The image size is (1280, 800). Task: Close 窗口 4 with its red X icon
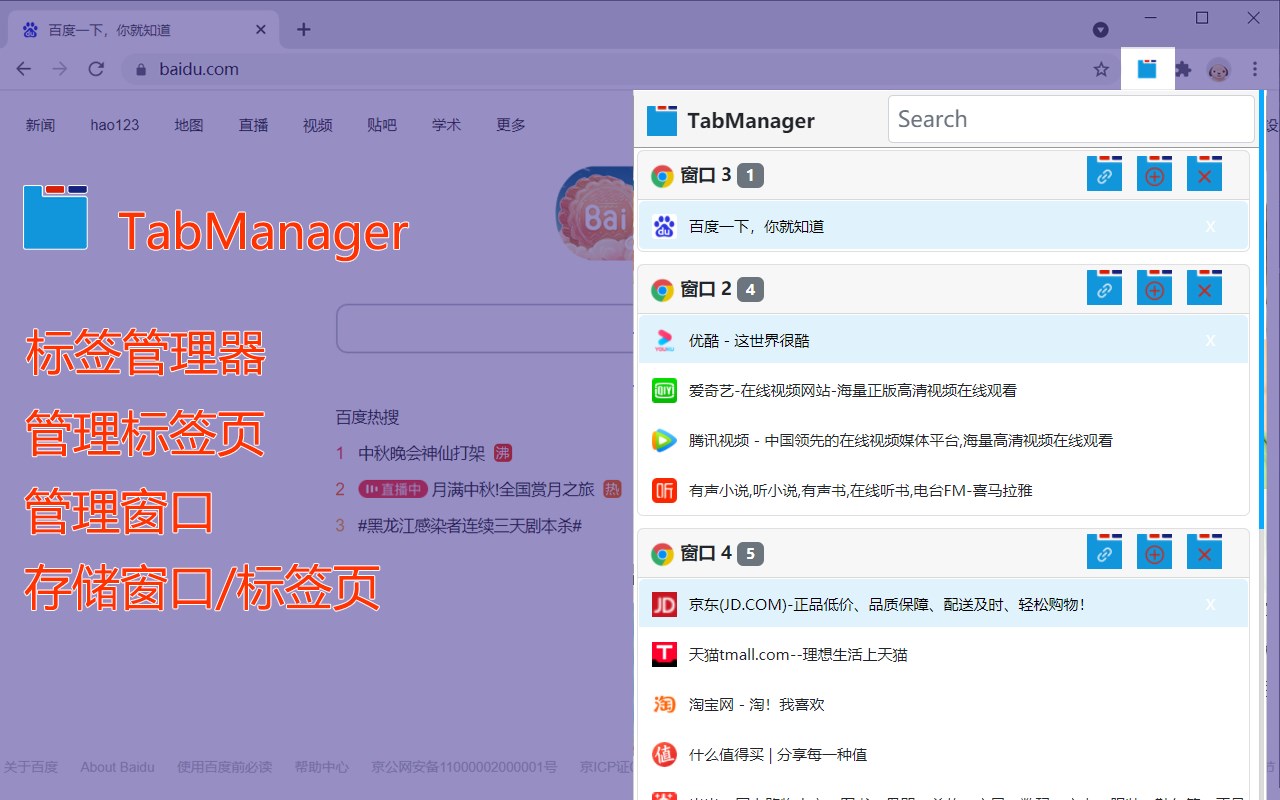(1204, 552)
